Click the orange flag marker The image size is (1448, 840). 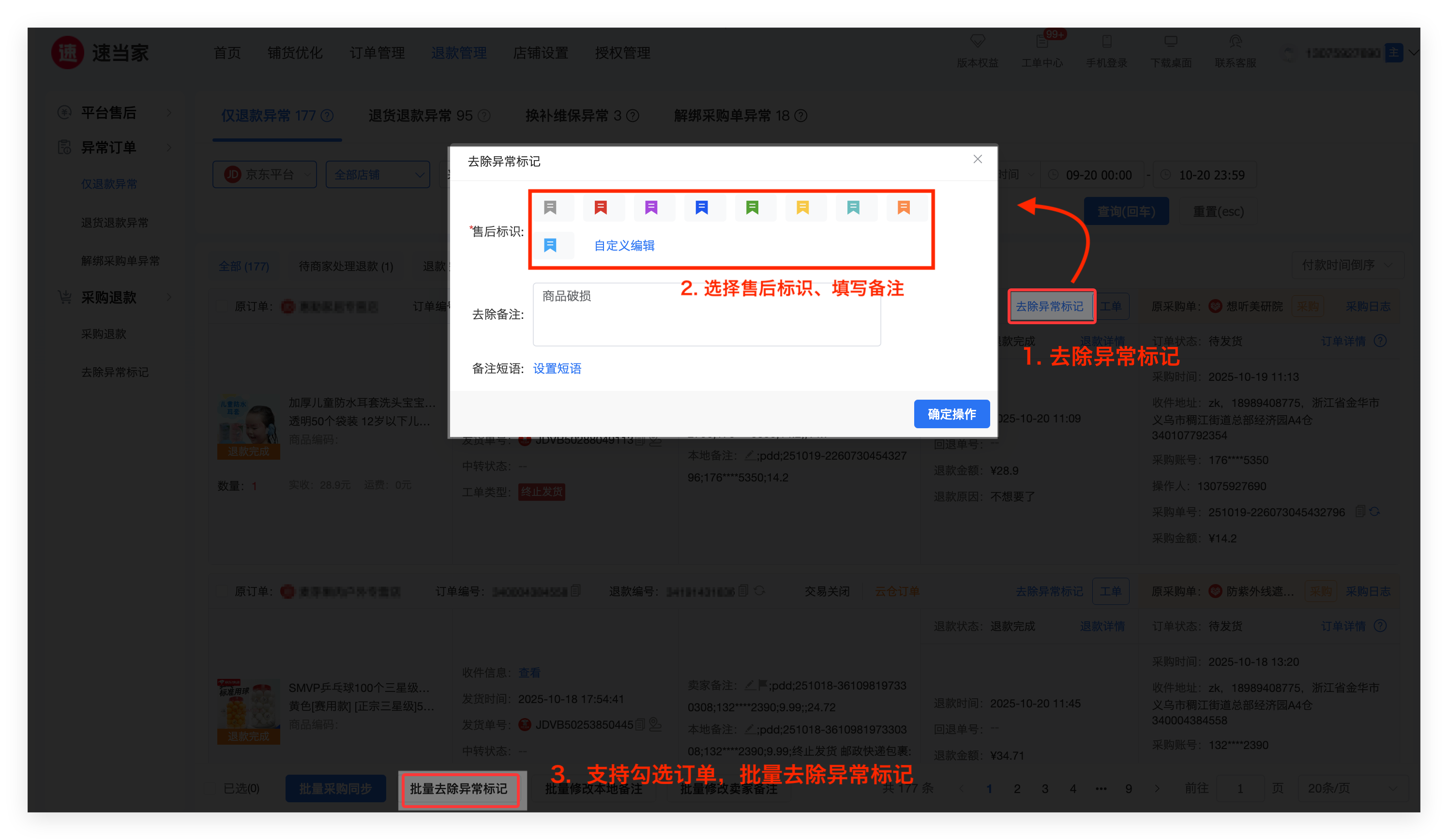pos(904,208)
